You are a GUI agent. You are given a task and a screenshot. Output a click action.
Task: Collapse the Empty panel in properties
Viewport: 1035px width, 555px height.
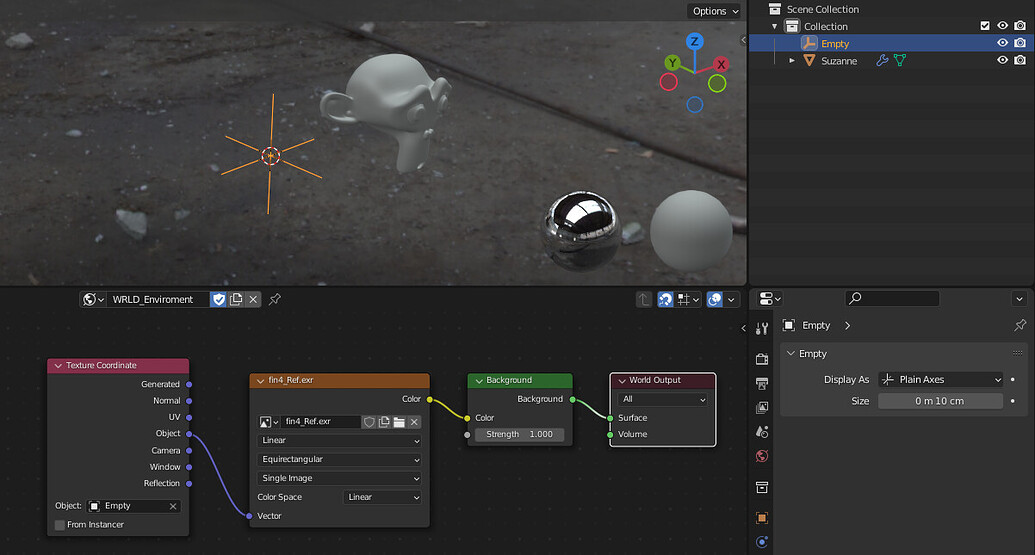pyautogui.click(x=791, y=354)
